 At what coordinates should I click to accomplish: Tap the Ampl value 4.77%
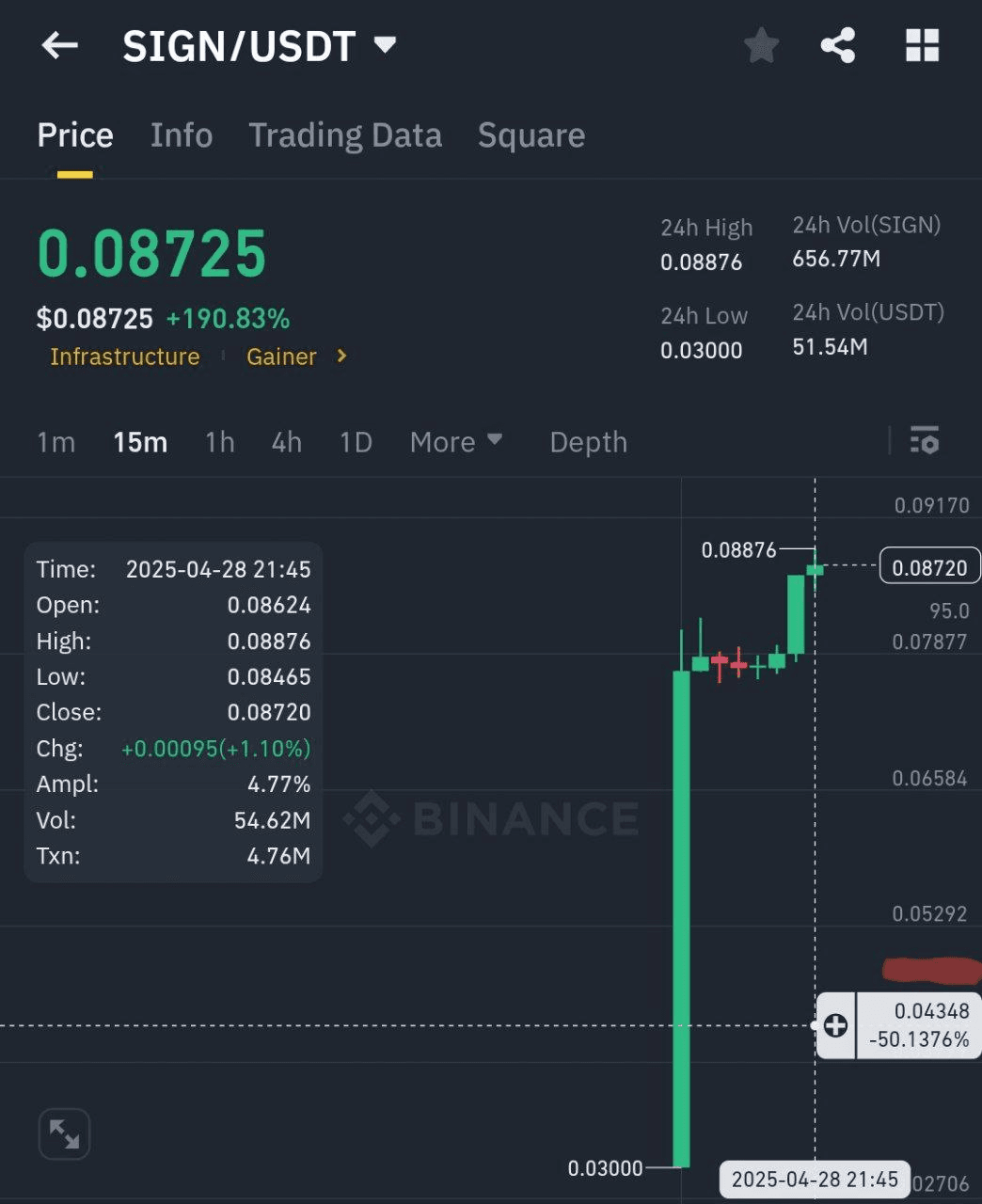tap(279, 784)
